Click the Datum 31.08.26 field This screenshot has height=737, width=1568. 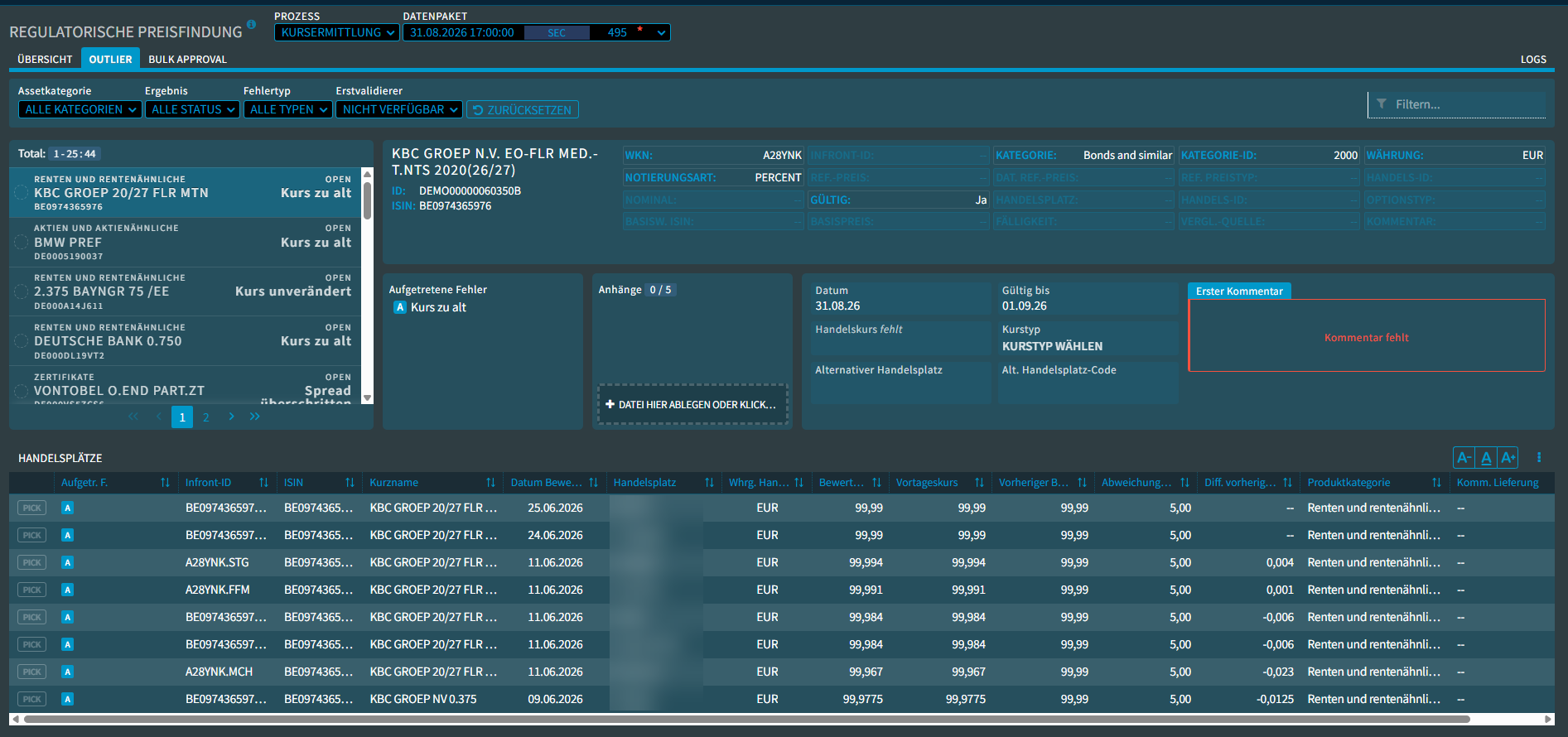click(x=901, y=298)
